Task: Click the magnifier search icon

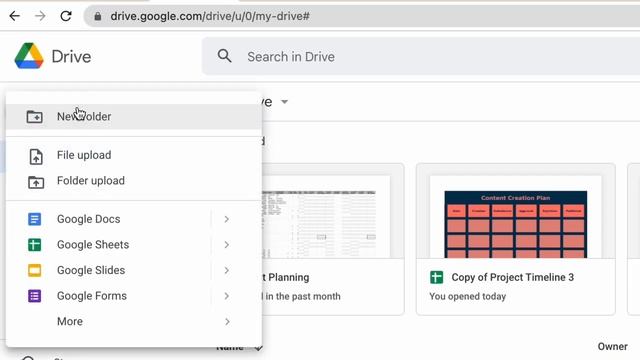Action: coord(224,56)
